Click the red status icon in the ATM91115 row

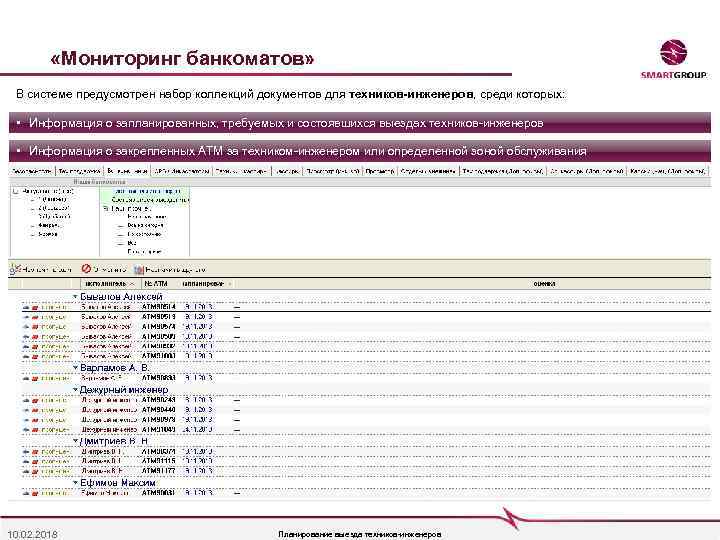click(x=35, y=461)
